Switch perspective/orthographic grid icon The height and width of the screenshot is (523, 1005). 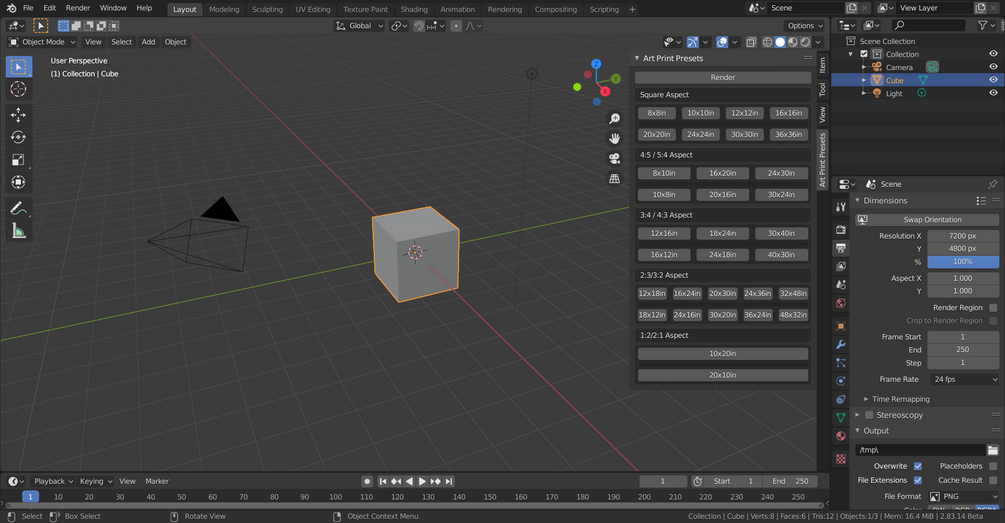tap(615, 178)
